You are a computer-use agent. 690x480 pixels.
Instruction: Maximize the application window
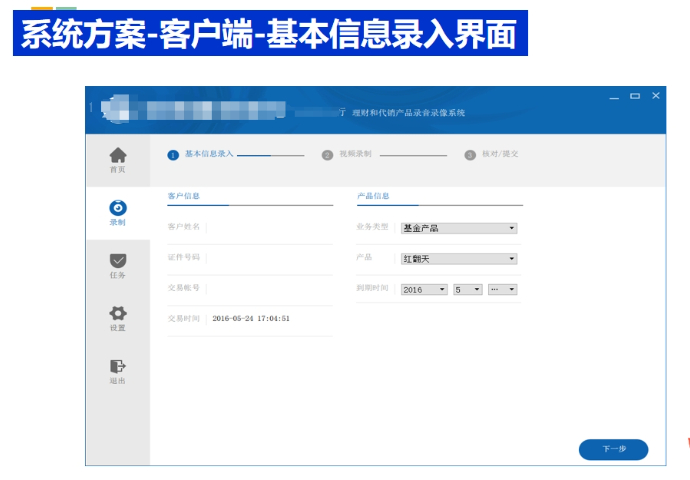point(635,96)
